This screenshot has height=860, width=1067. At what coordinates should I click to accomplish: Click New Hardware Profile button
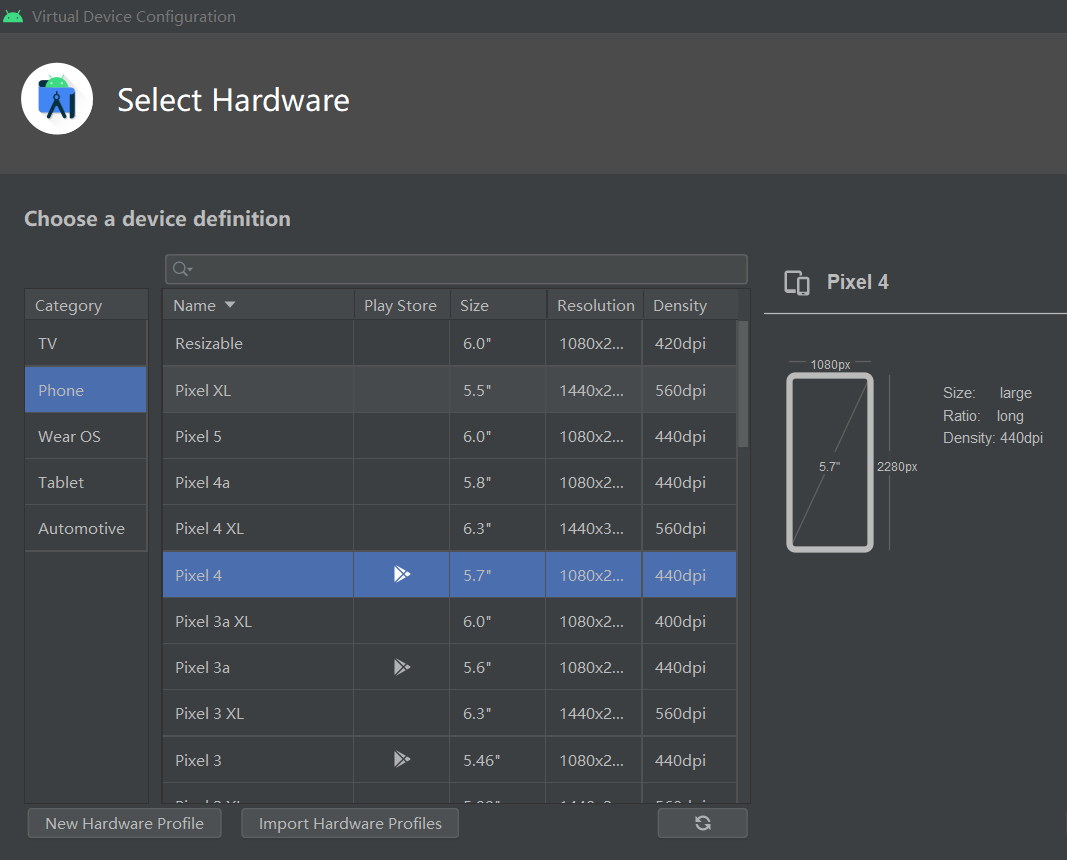click(x=125, y=823)
